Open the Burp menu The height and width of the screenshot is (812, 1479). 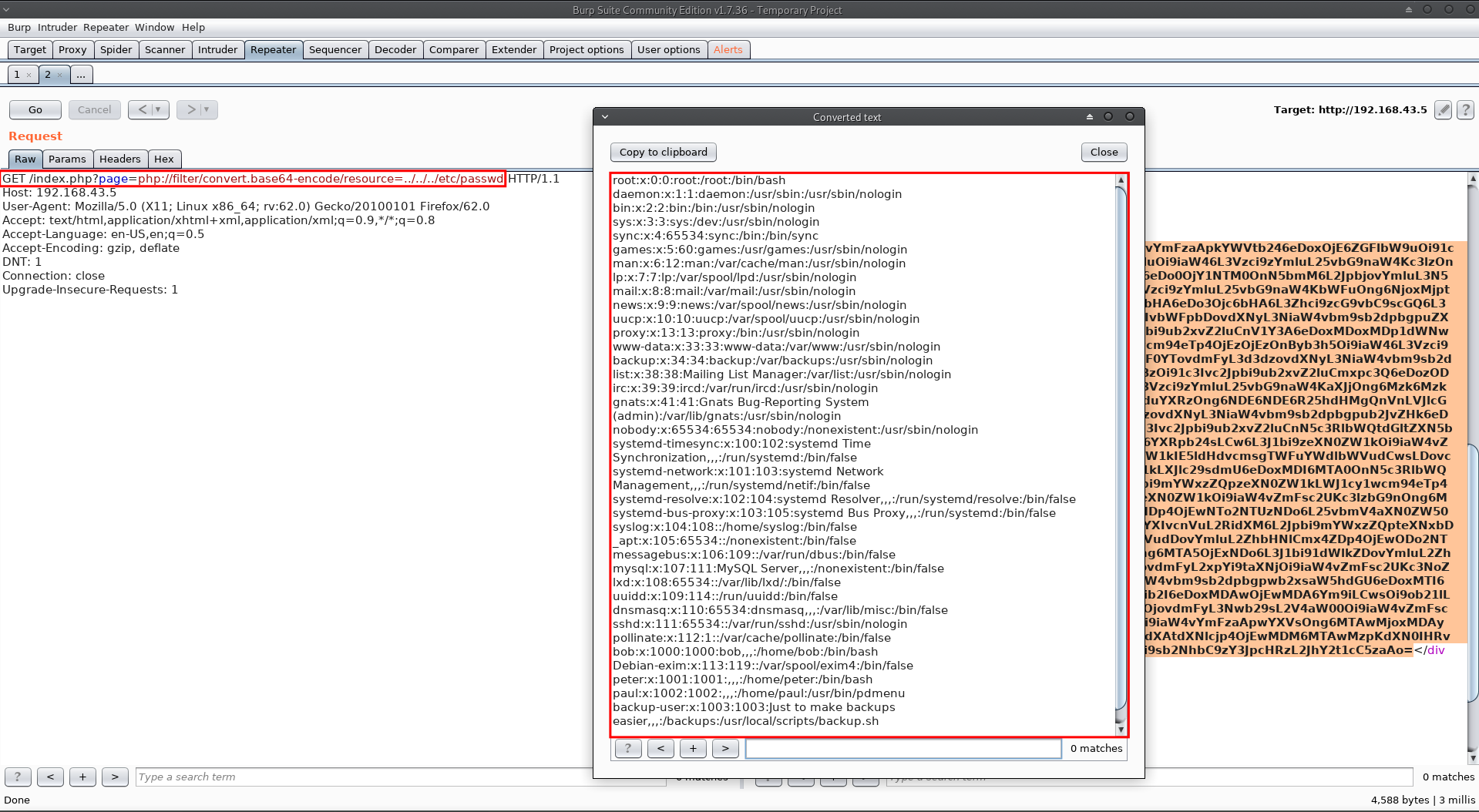coord(19,27)
